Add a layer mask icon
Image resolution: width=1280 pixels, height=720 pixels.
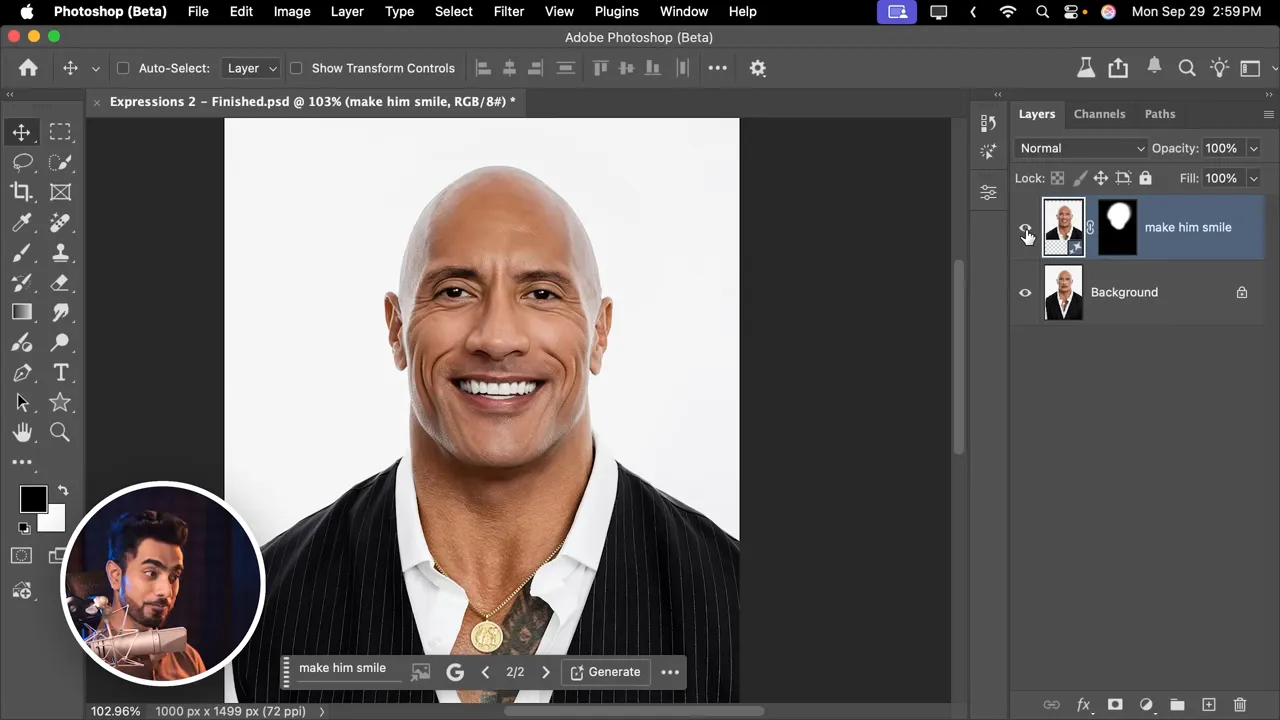tap(1115, 705)
